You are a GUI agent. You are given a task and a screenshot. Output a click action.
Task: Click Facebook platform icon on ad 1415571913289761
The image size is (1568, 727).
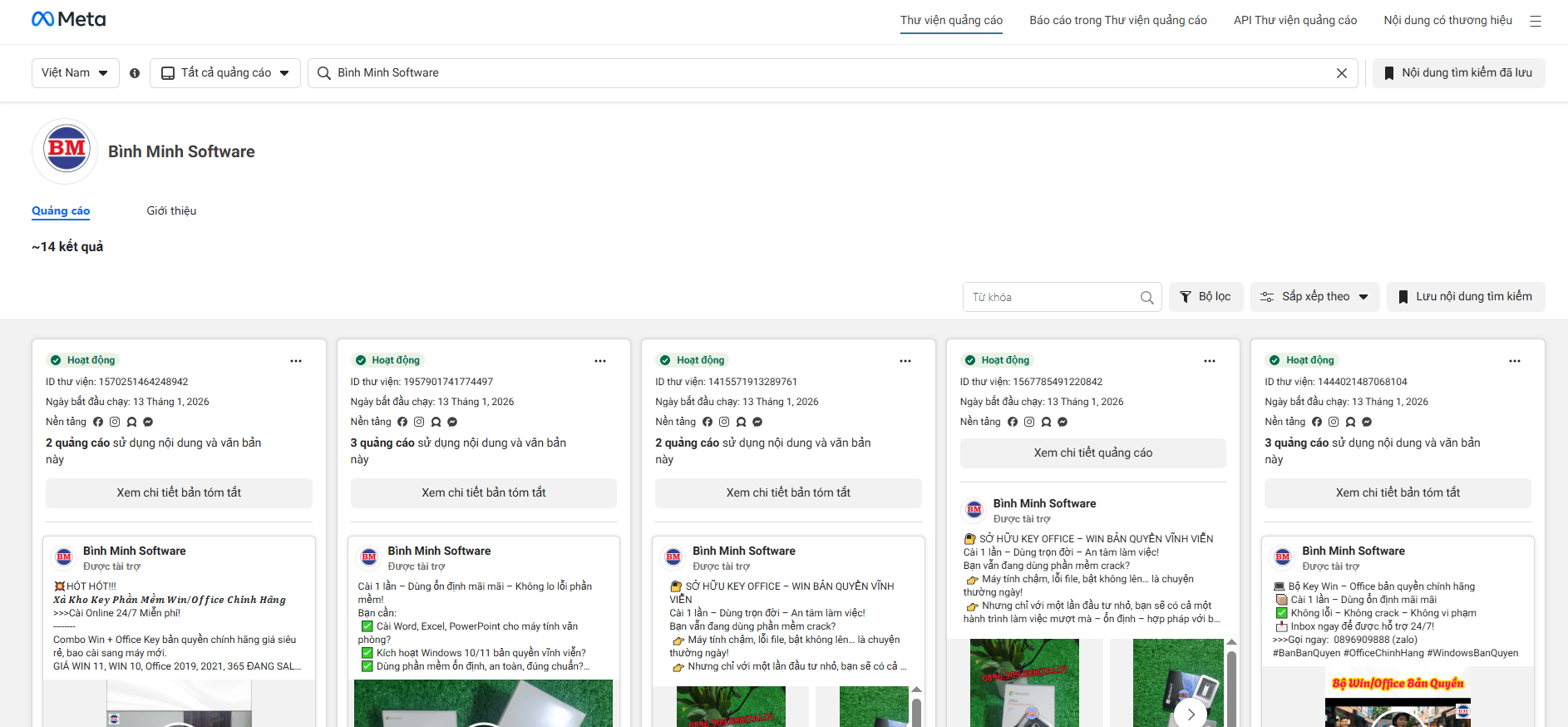click(708, 422)
